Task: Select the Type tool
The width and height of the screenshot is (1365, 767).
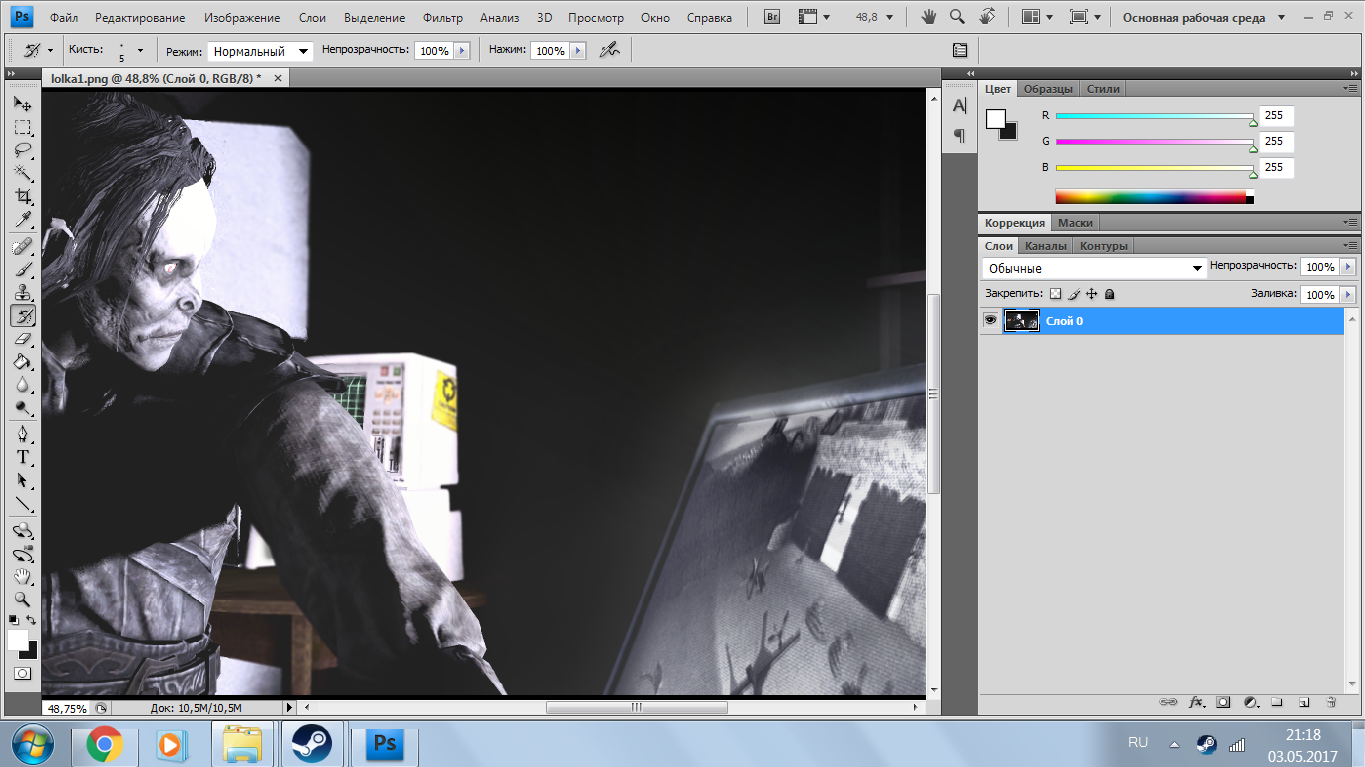Action: tap(22, 457)
